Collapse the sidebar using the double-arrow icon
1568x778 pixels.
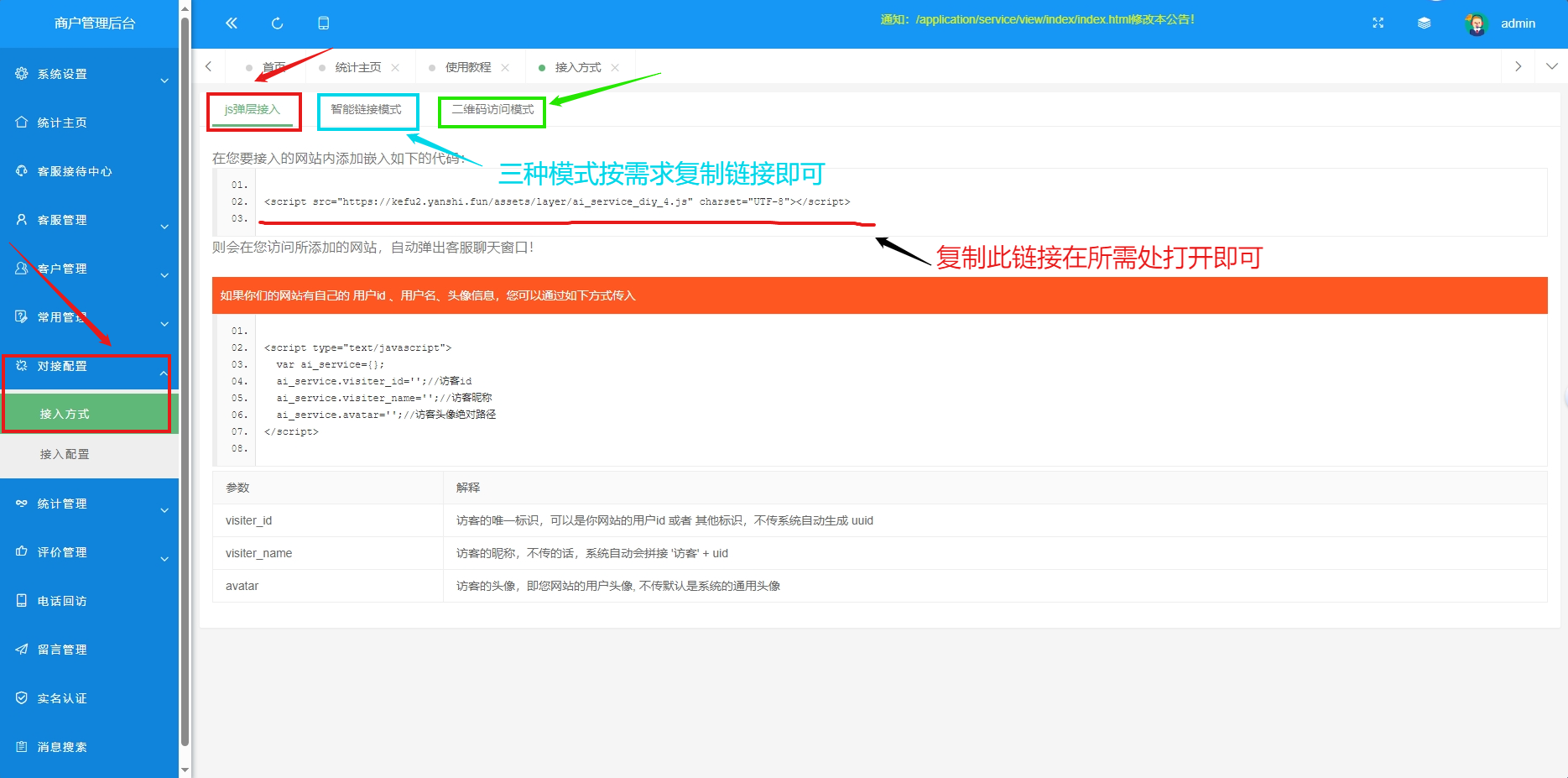coord(231,23)
